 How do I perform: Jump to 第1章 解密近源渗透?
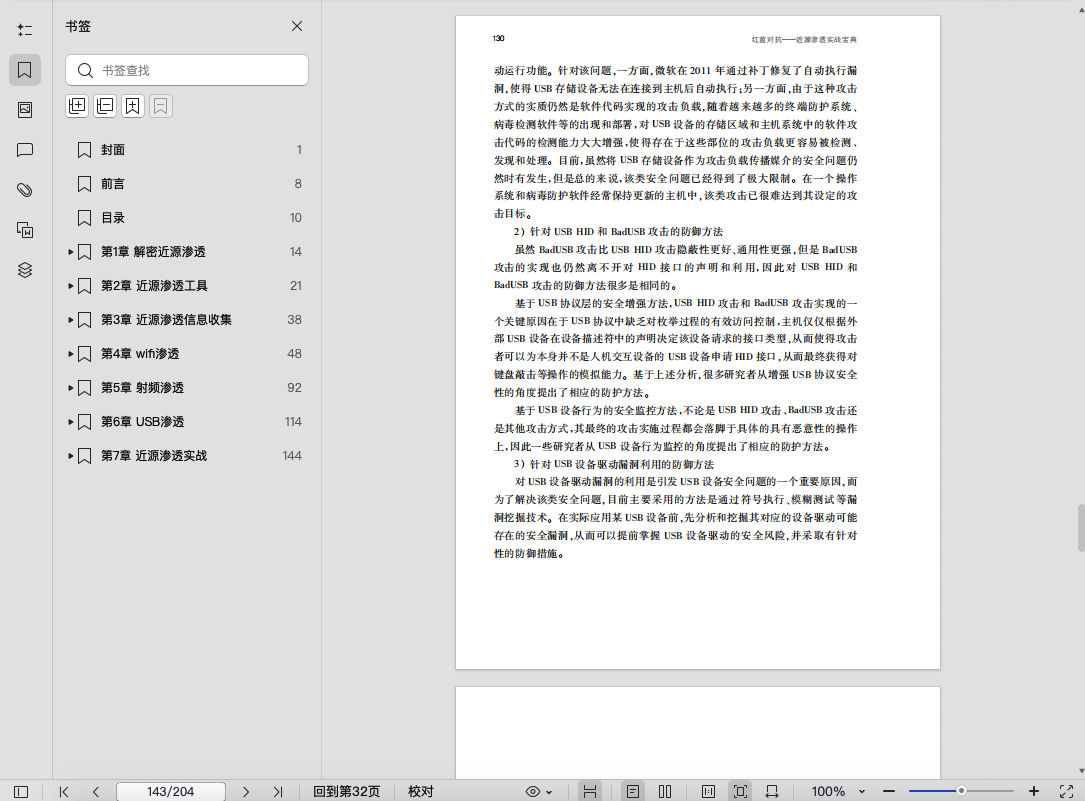[153, 252]
